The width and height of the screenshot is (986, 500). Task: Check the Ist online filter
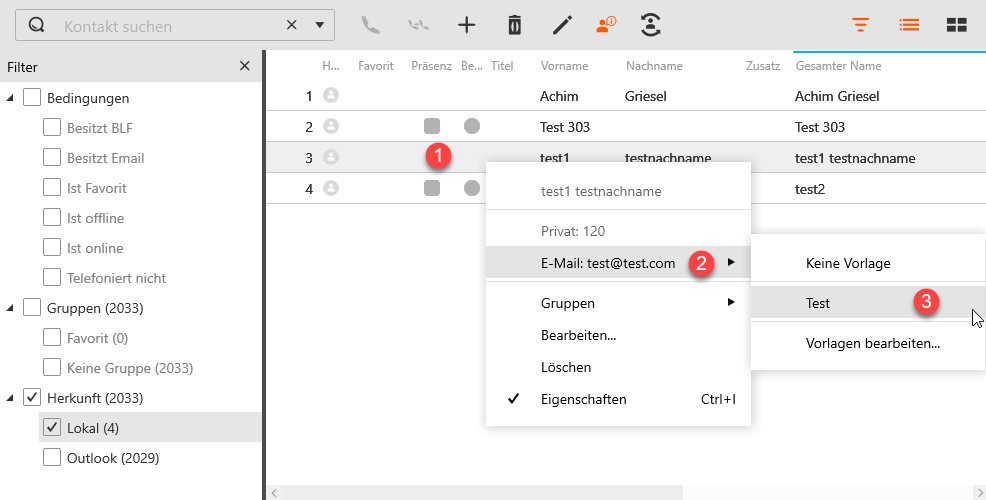click(52, 247)
